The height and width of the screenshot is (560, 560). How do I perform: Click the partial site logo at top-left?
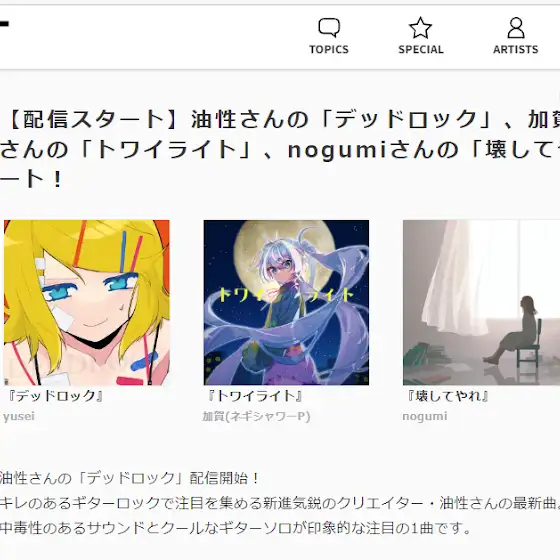(4, 24)
